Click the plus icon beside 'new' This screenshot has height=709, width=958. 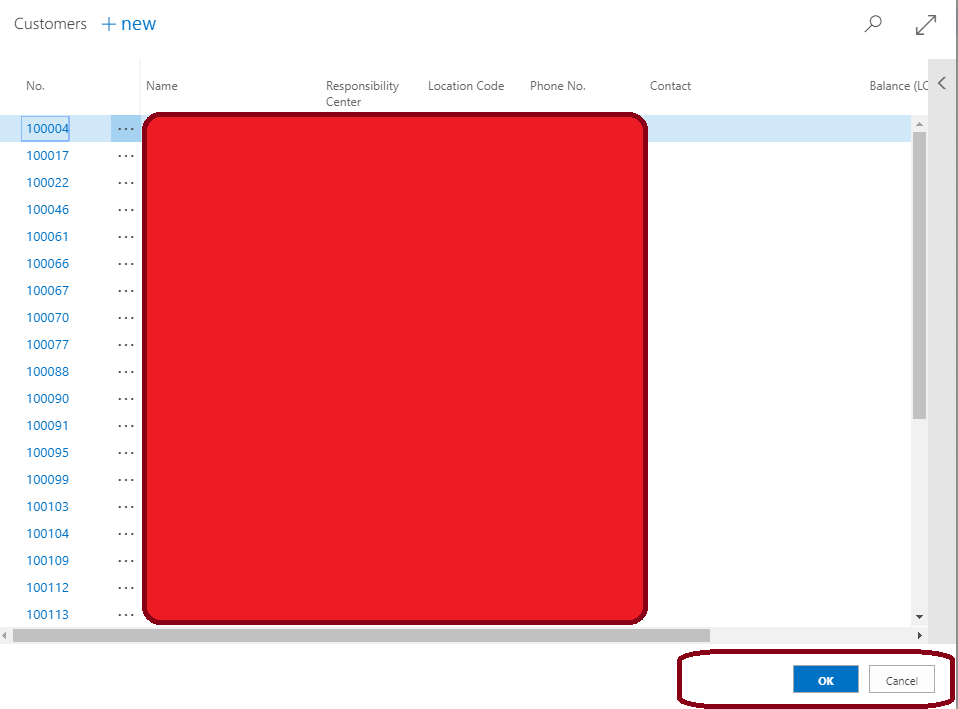tap(107, 24)
